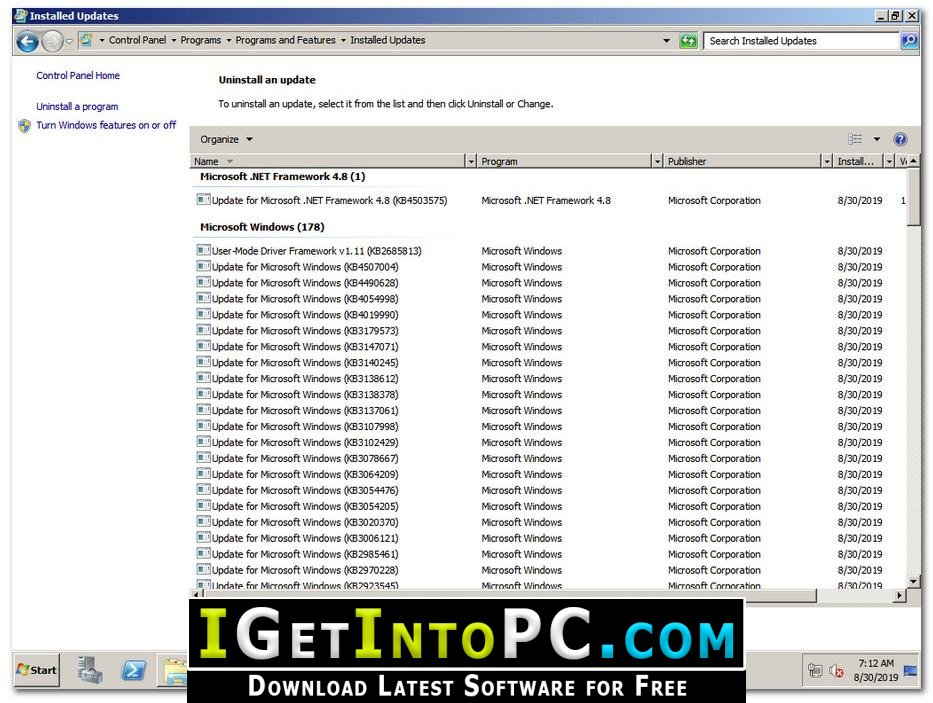Select Update for Microsoft Windows (KB3140245)
This screenshot has height=703, width=933.
tap(305, 363)
